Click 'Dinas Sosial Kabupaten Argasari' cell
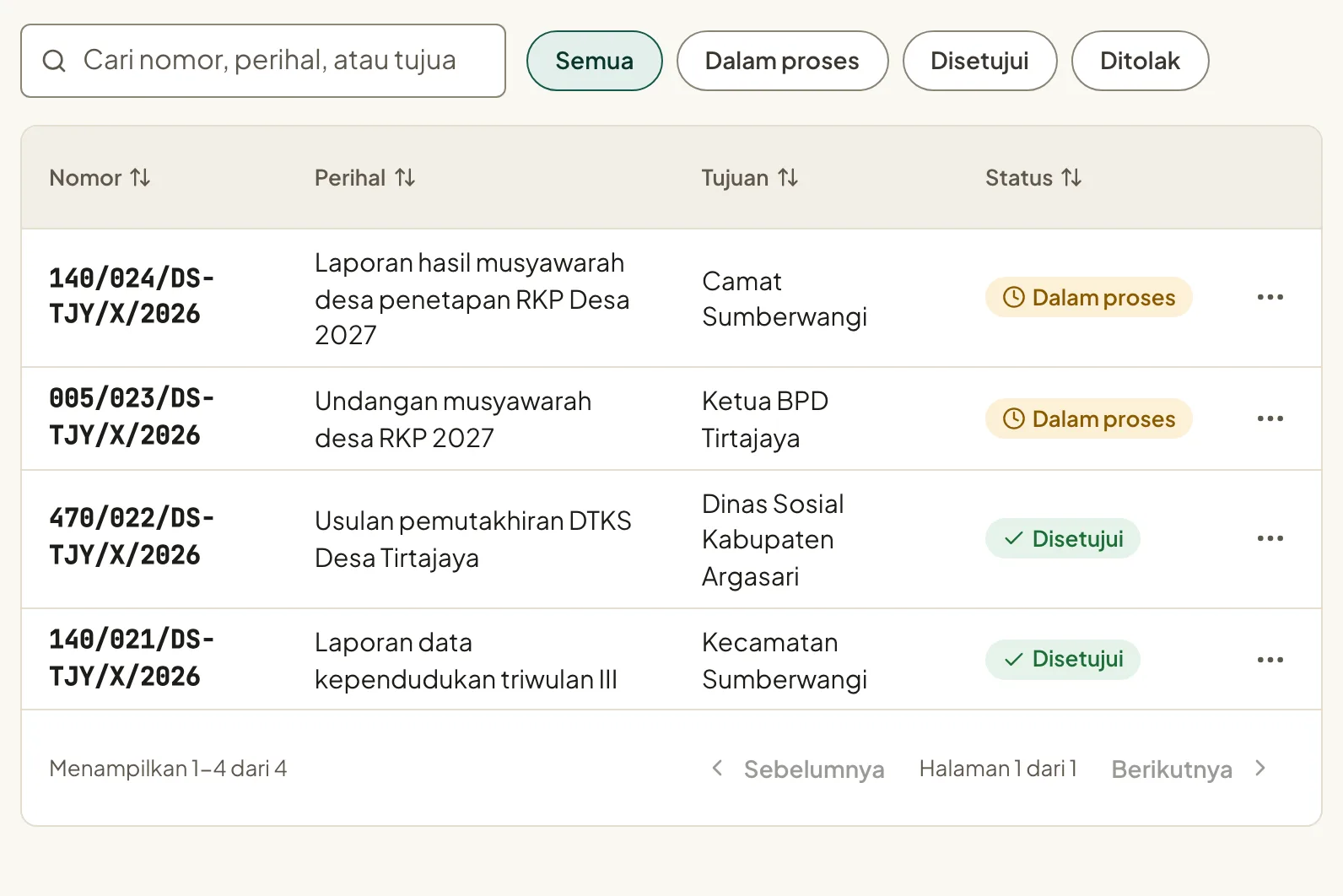Screen dimensions: 1343x896 [773, 540]
